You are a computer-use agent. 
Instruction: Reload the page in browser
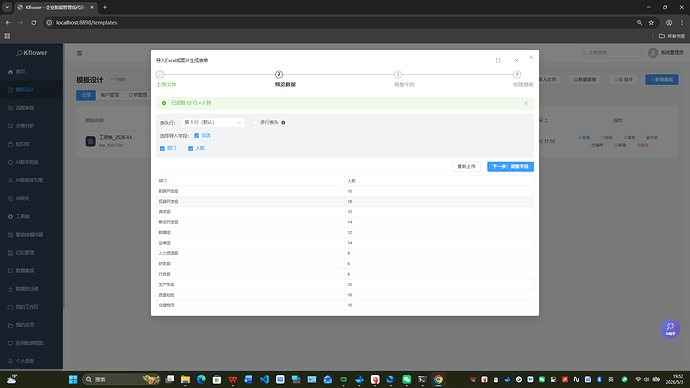click(33, 22)
